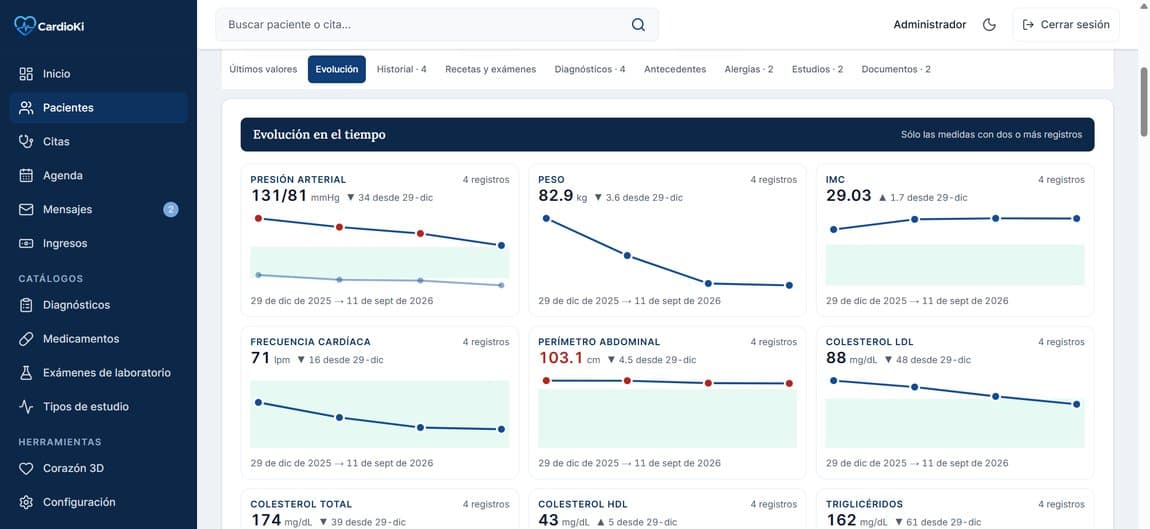This screenshot has width=1150, height=529.
Task: Click the 71 lpm heart rate value
Action: (260, 359)
